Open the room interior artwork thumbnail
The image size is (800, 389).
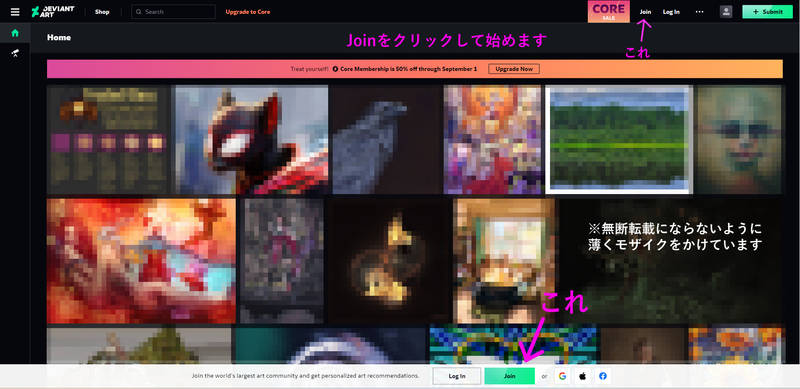click(x=504, y=261)
